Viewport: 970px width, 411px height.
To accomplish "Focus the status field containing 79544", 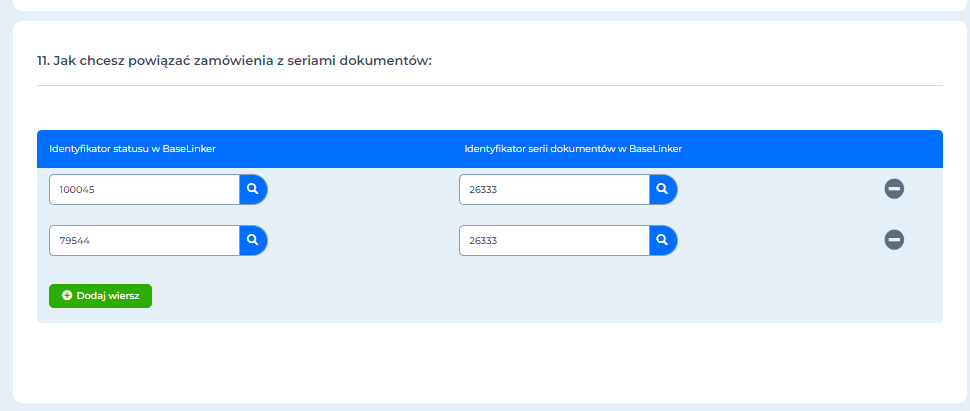I will [x=144, y=240].
